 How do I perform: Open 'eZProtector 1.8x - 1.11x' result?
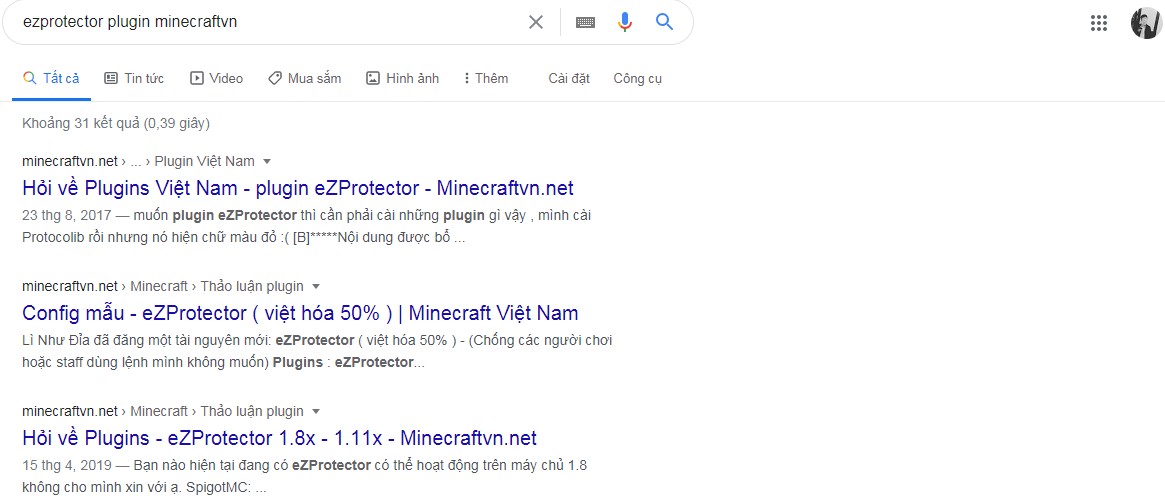(x=279, y=438)
